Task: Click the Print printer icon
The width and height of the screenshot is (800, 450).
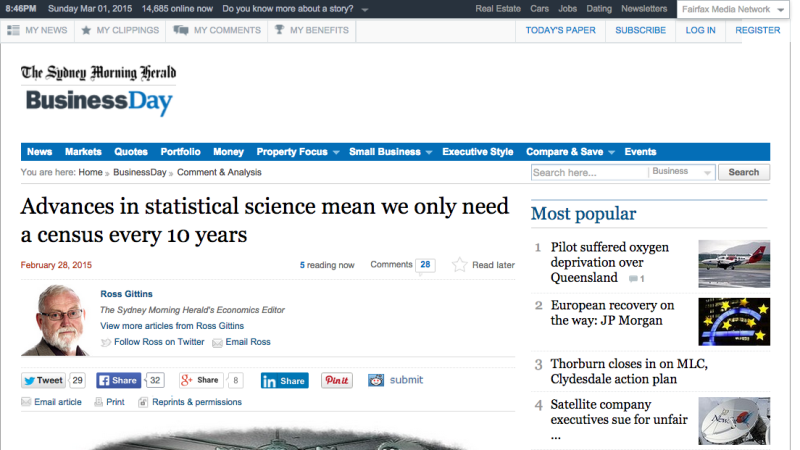Action: [98, 402]
